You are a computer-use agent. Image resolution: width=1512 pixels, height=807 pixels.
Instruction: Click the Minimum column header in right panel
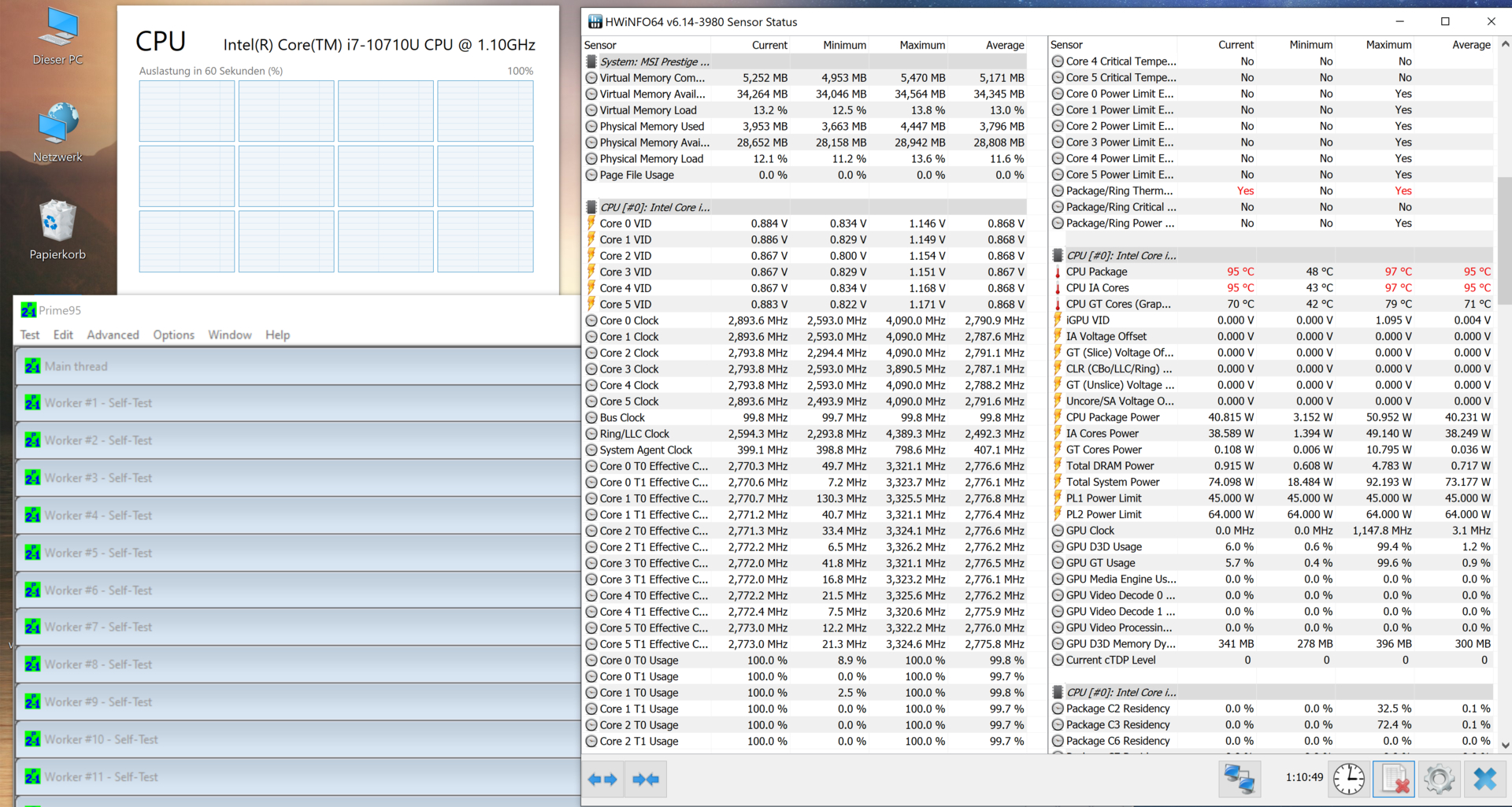[1310, 45]
